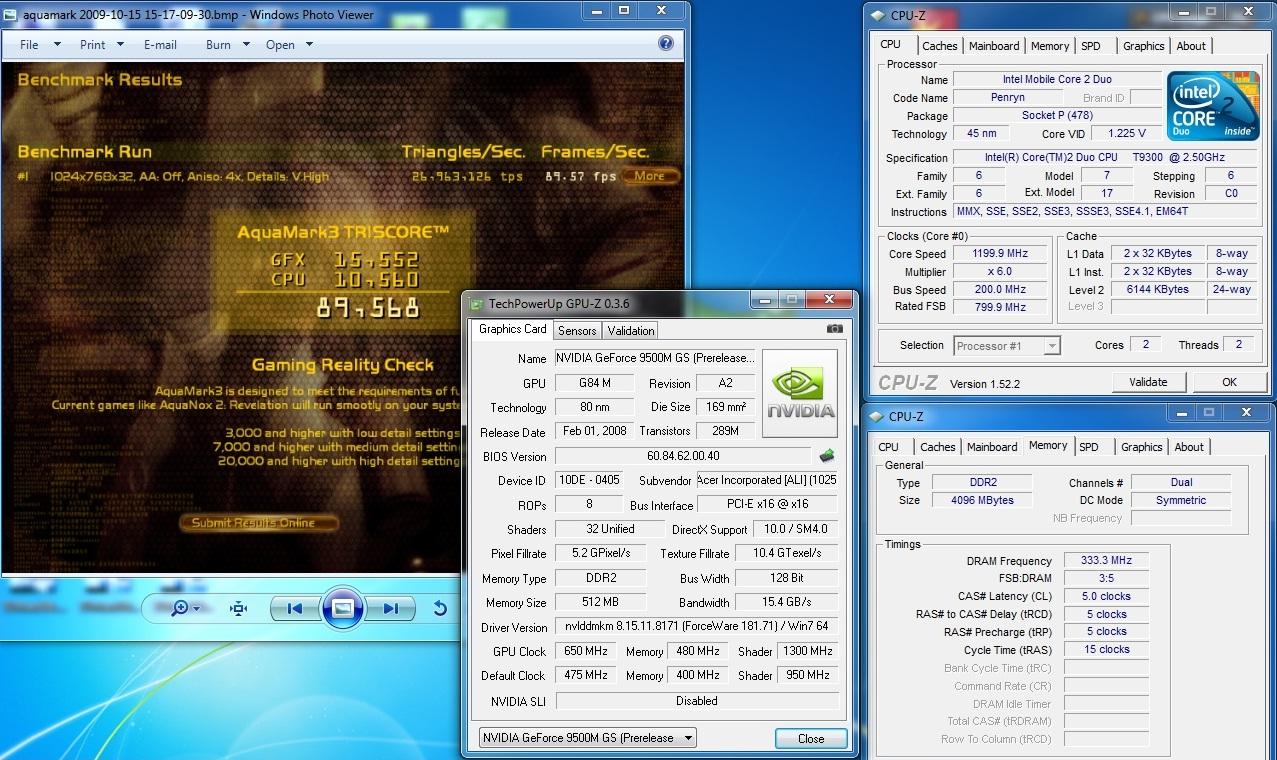The height and width of the screenshot is (760, 1277).
Task: Switch to Validation tab in GPU-Z
Action: [x=631, y=330]
